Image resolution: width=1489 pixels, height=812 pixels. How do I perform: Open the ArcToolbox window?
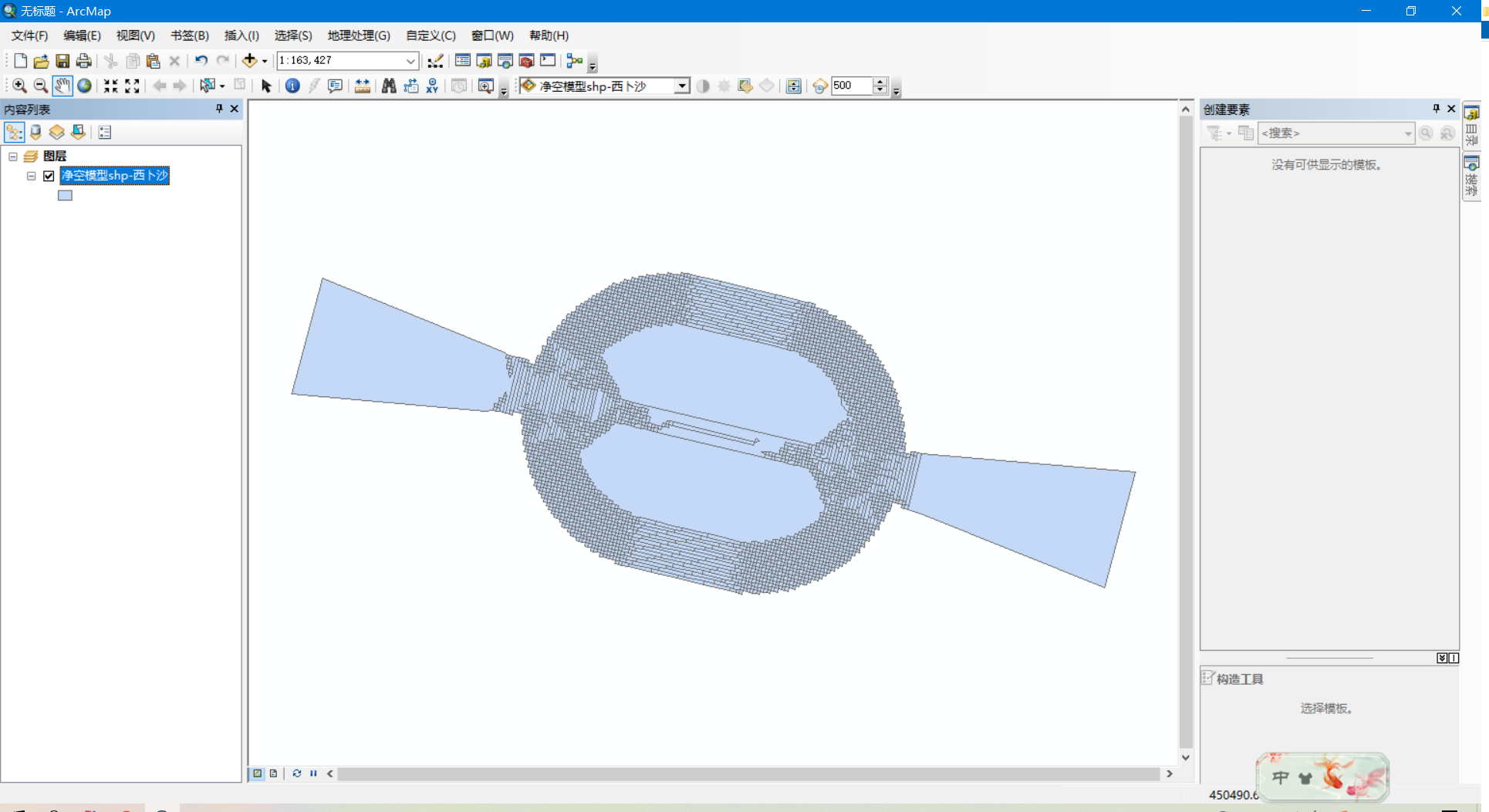click(x=525, y=60)
